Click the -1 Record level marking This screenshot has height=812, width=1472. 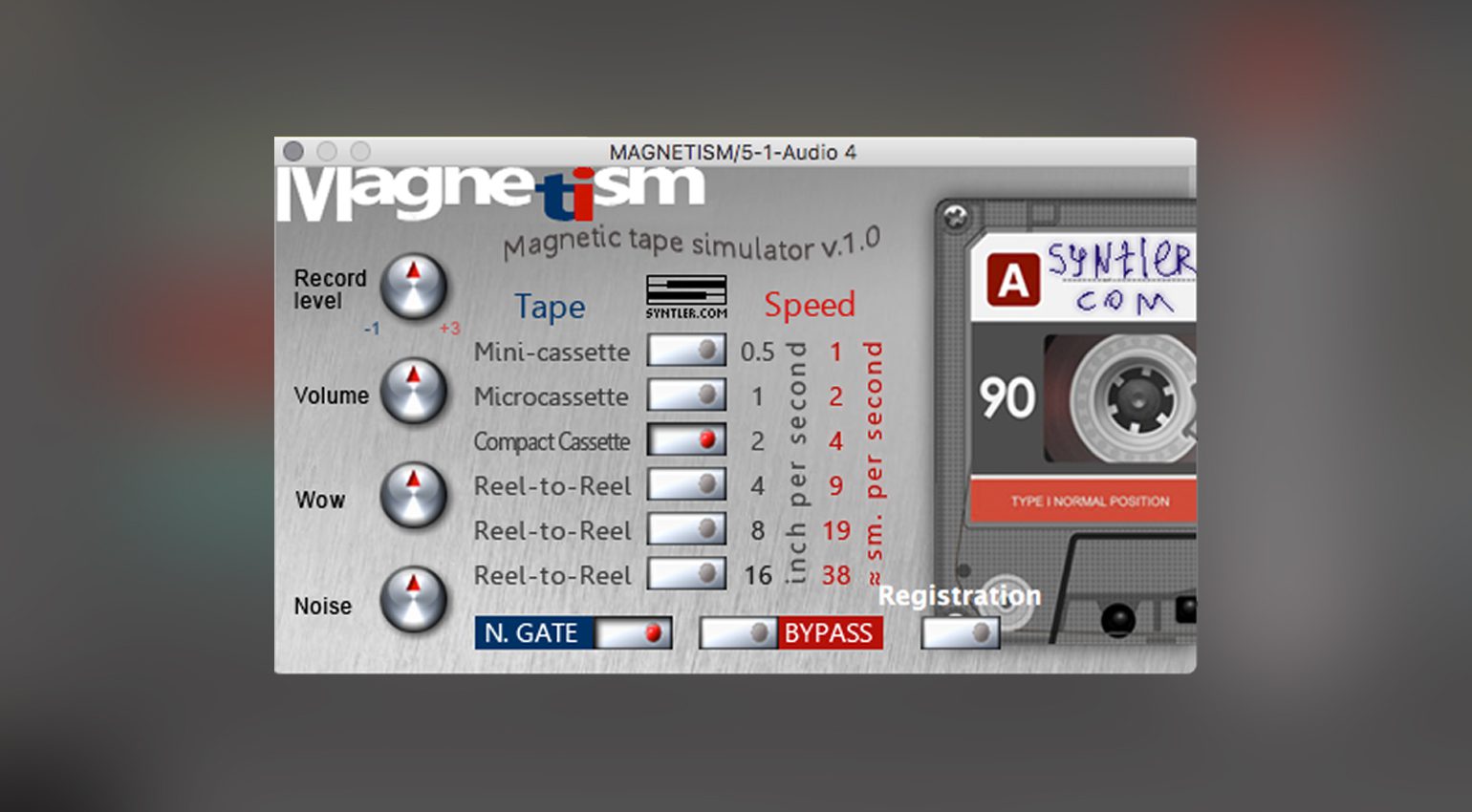pyautogui.click(x=372, y=329)
